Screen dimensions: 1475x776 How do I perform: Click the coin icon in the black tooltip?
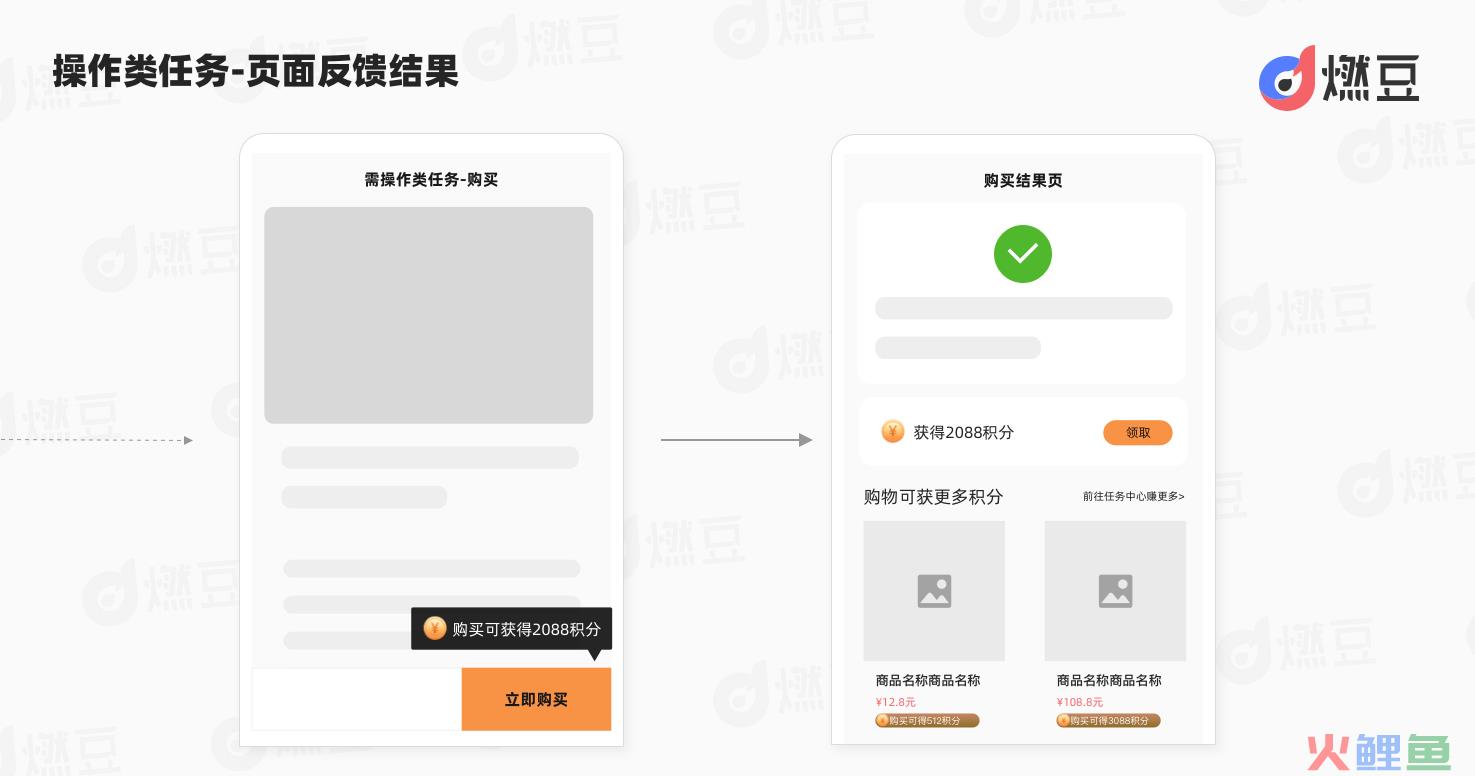coord(434,628)
